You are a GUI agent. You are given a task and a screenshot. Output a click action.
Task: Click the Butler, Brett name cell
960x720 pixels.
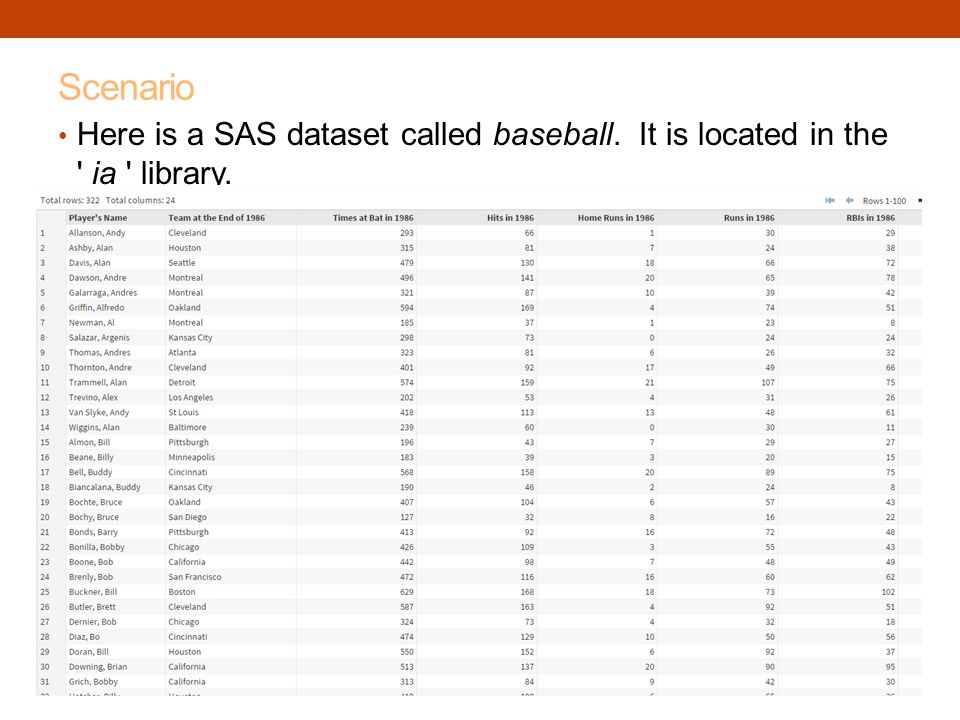coord(92,607)
